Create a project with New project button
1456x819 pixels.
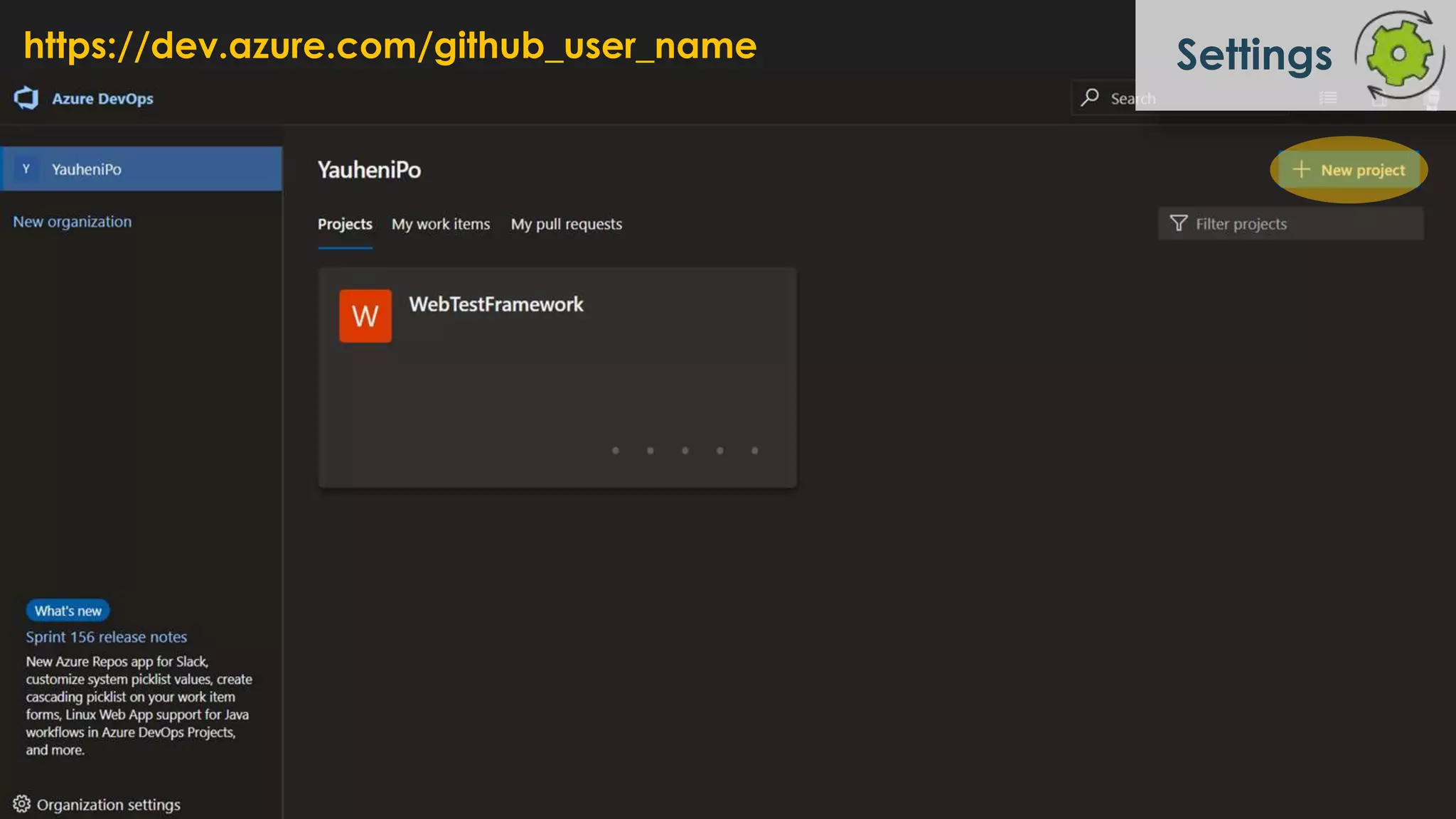pos(1349,170)
